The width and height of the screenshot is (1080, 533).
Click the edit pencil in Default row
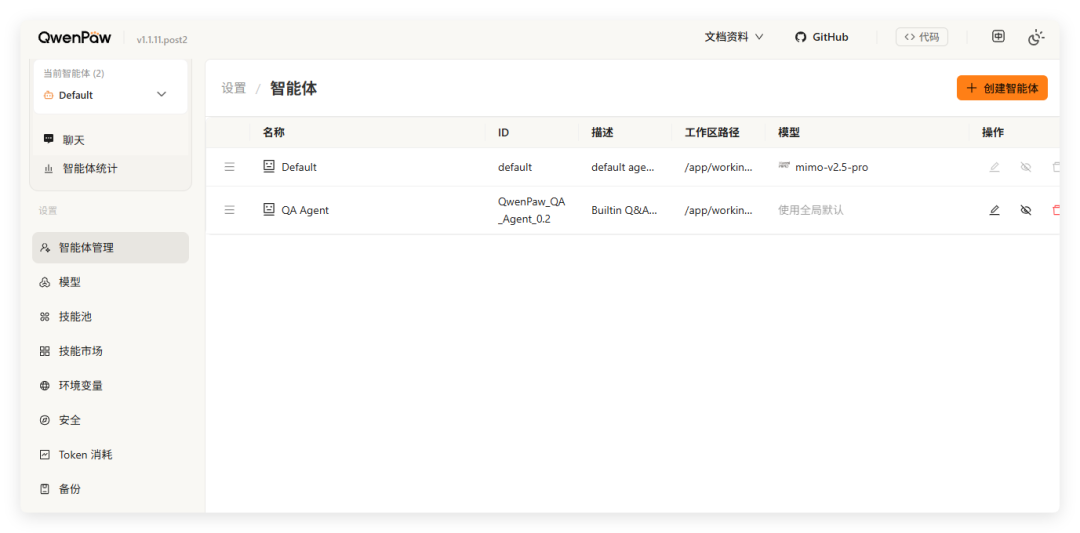pyautogui.click(x=994, y=167)
